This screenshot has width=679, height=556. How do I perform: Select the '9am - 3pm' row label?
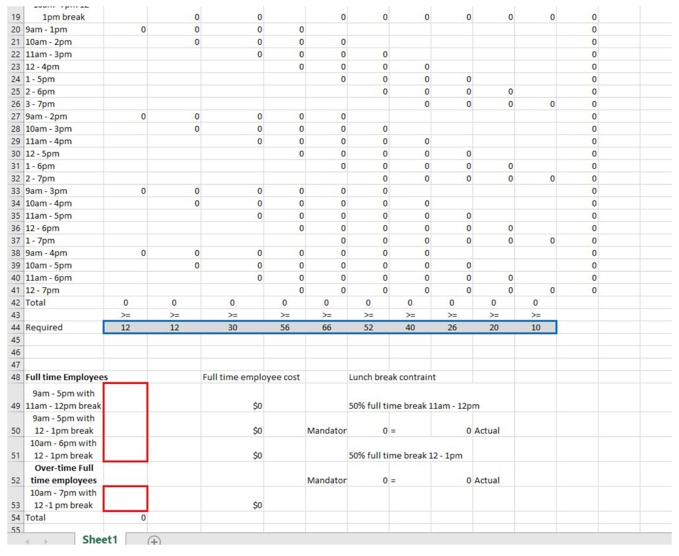click(46, 191)
